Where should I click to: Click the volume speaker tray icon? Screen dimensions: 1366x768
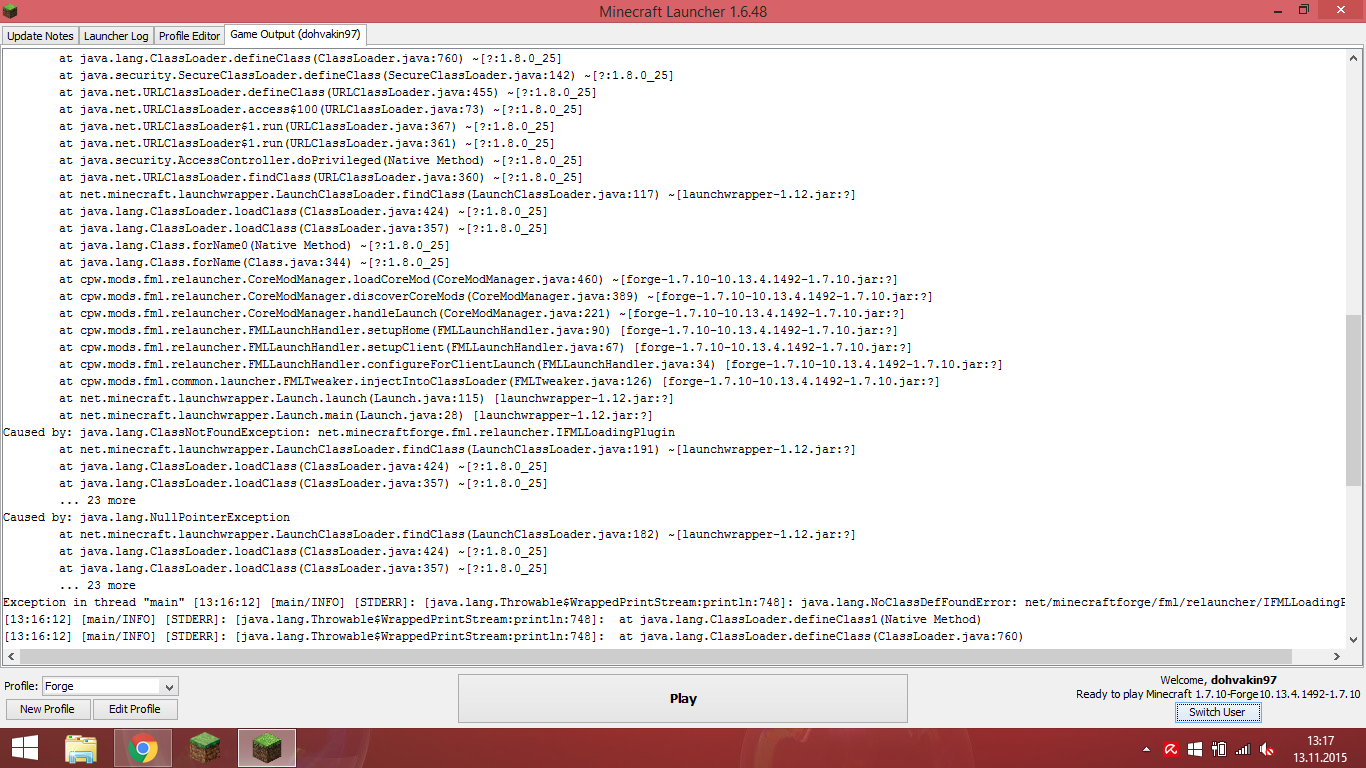tap(1266, 749)
